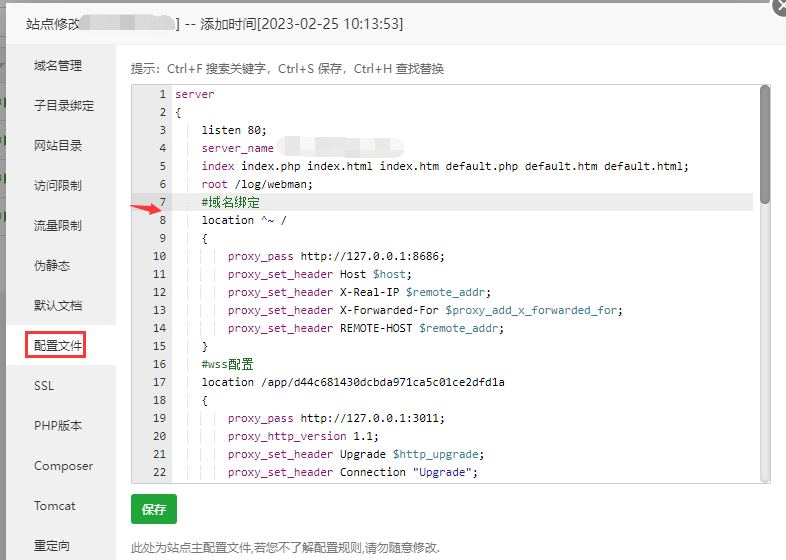
Task: Go to the 重定向 tab
Action: [x=52, y=545]
